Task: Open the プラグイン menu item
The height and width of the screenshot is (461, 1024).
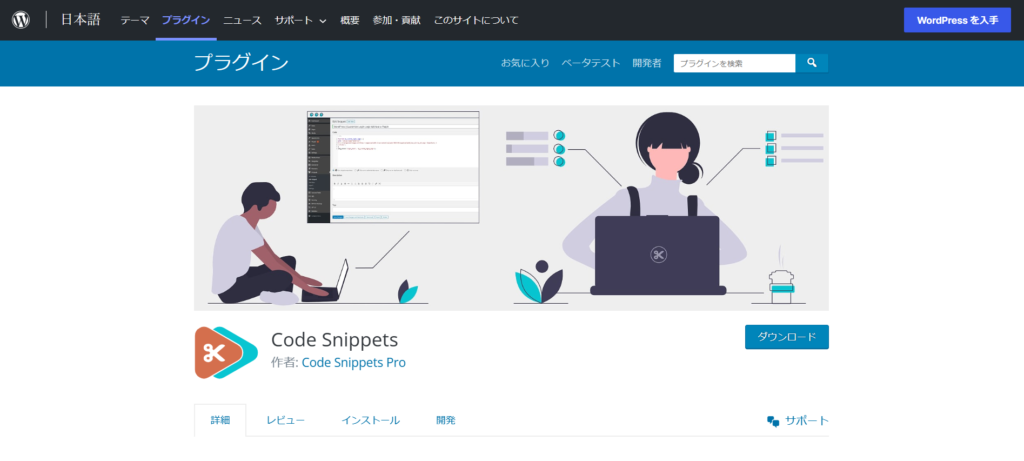Action: coord(186,20)
